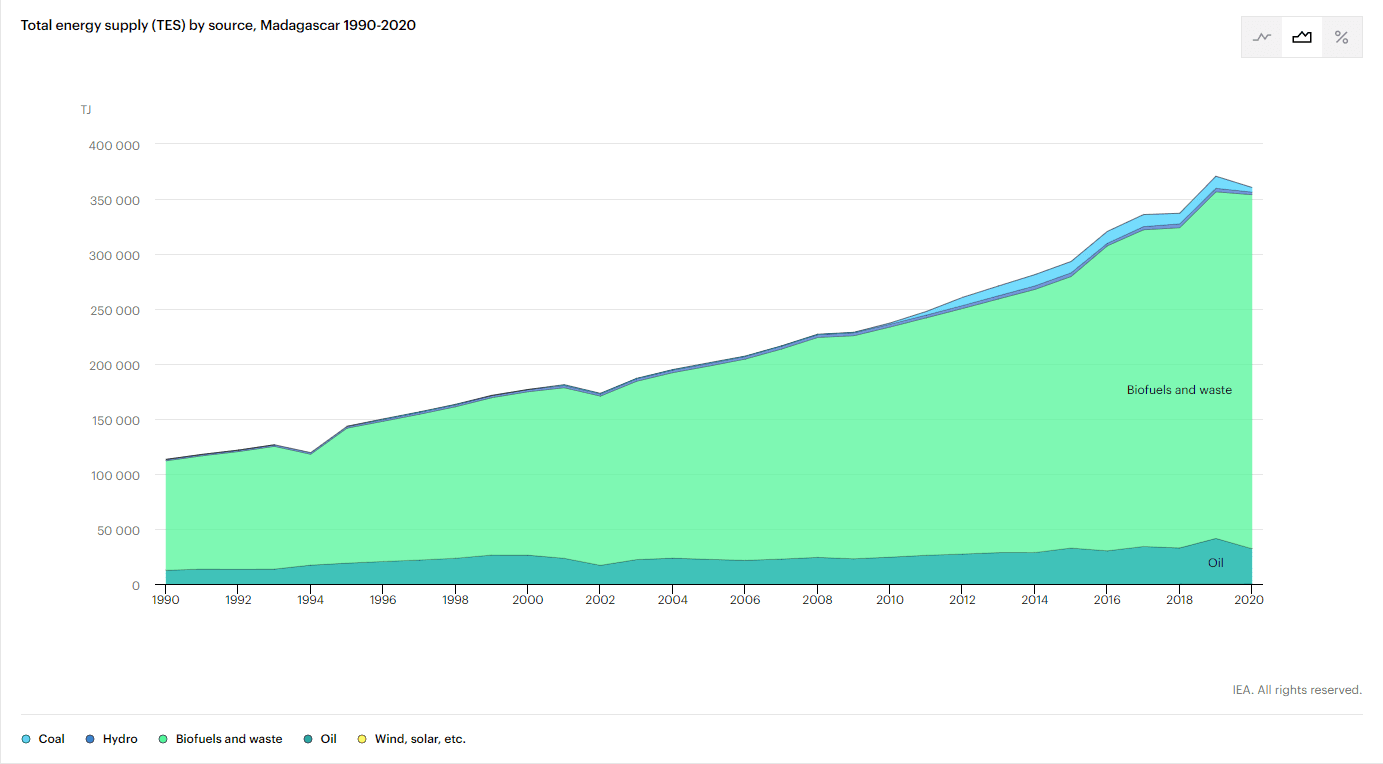This screenshot has width=1383, height=764.
Task: Click the IEA. All rights reserved. text
Action: [x=1297, y=690]
